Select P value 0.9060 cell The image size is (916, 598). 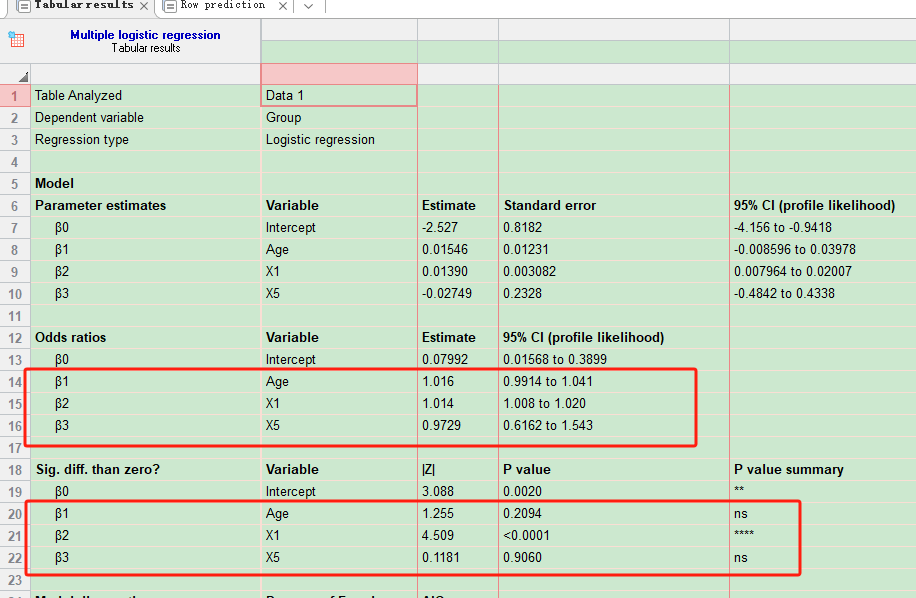point(613,558)
